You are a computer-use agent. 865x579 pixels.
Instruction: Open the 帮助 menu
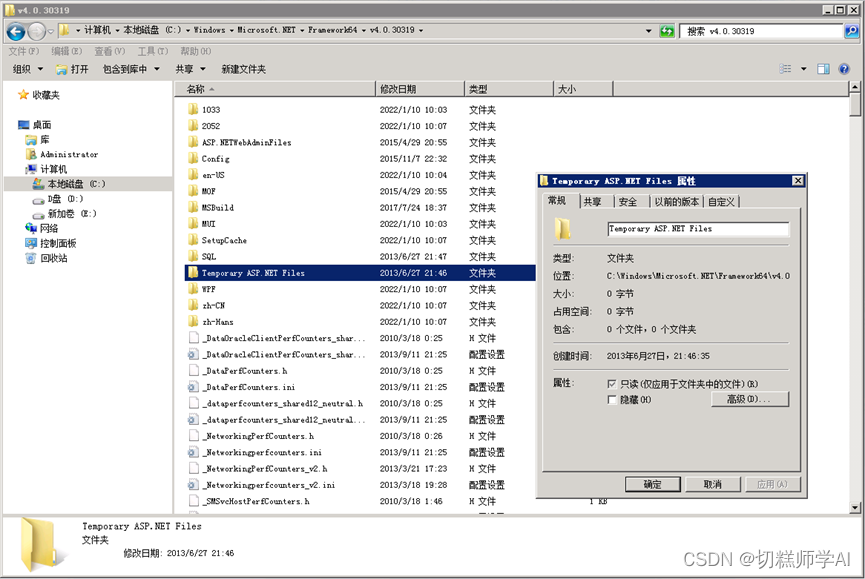pos(195,51)
